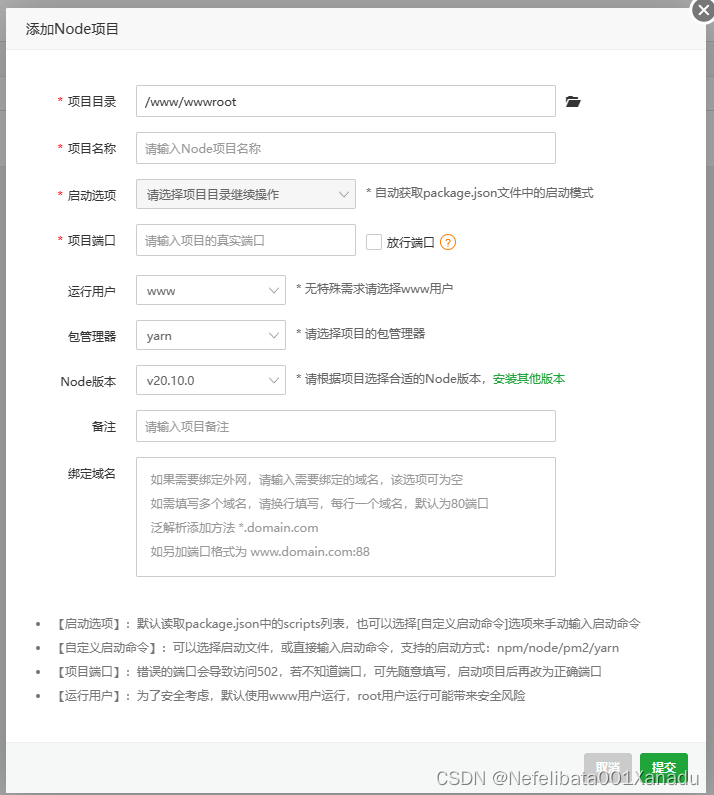Click hint text 无特殊需求请选择www用户
This screenshot has height=795, width=714.
pyautogui.click(x=378, y=289)
